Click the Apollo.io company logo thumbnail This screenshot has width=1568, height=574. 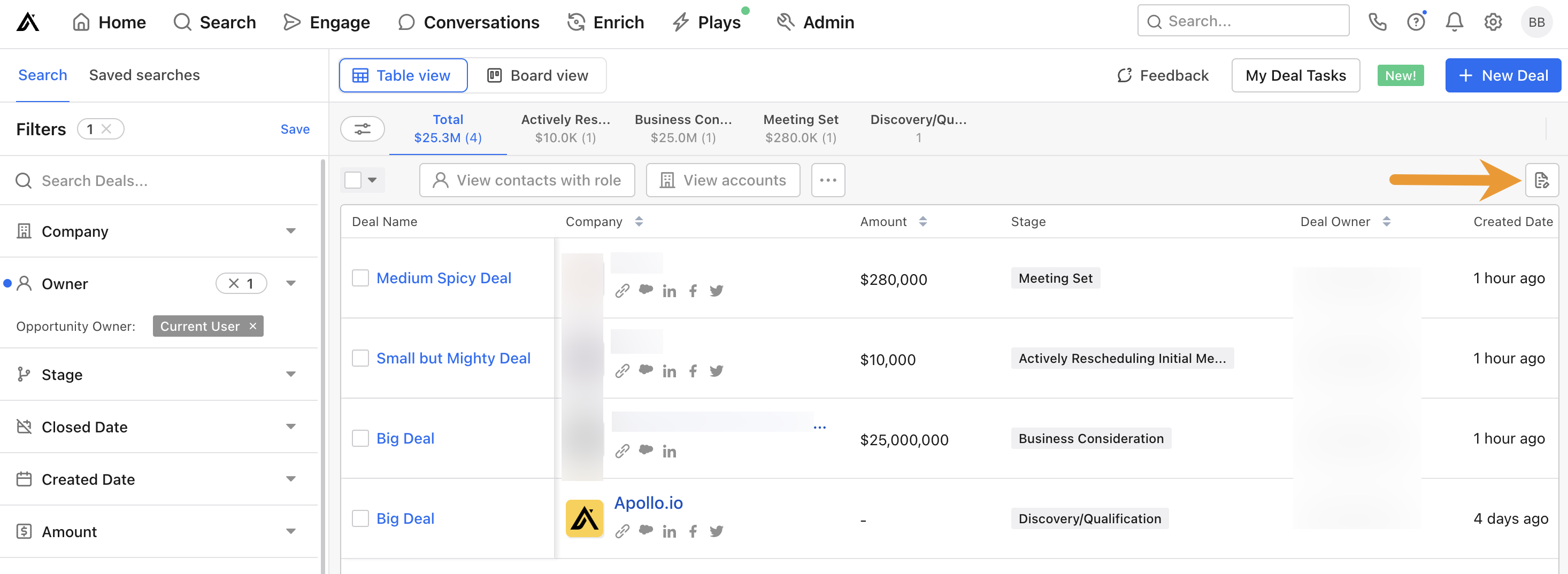point(585,518)
